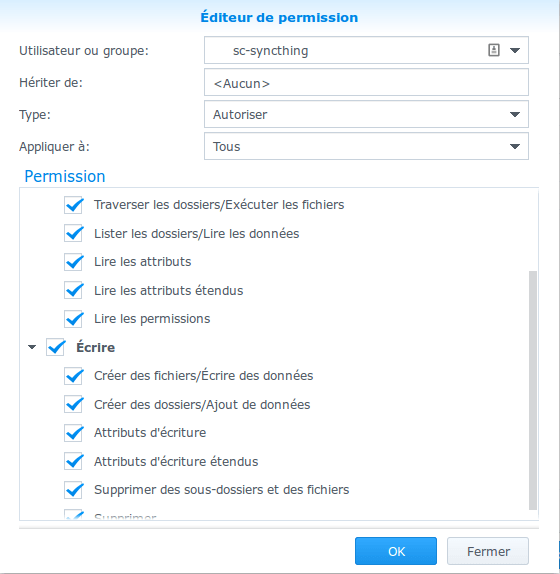This screenshot has width=560, height=574.
Task: Toggle Attributs d'écriture étendus checkbox
Action: pos(74,461)
